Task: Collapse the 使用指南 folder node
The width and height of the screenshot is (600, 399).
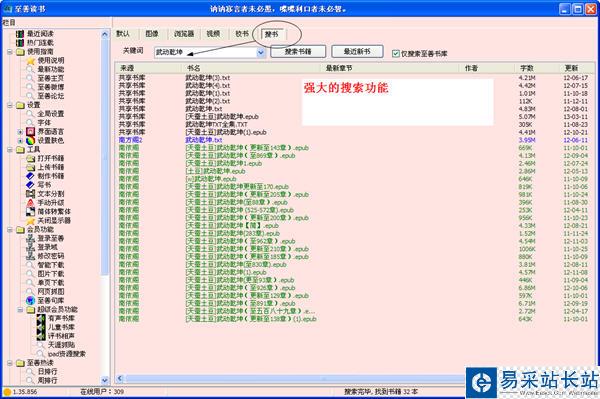Action: click(10, 52)
